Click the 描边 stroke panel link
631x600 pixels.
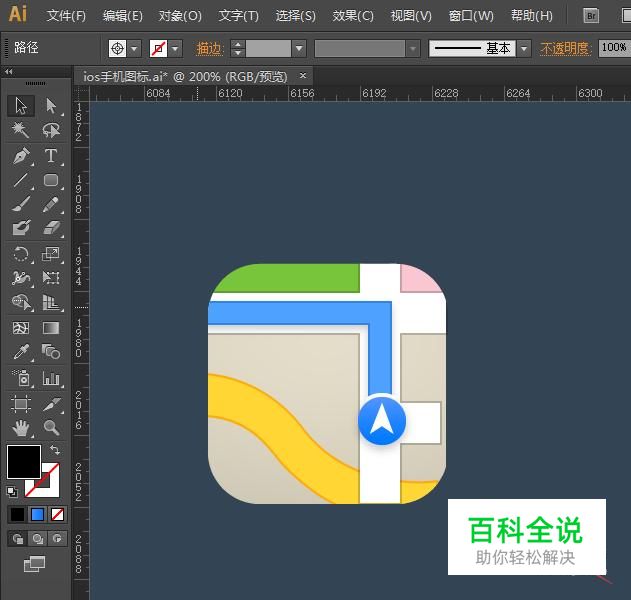(x=210, y=48)
